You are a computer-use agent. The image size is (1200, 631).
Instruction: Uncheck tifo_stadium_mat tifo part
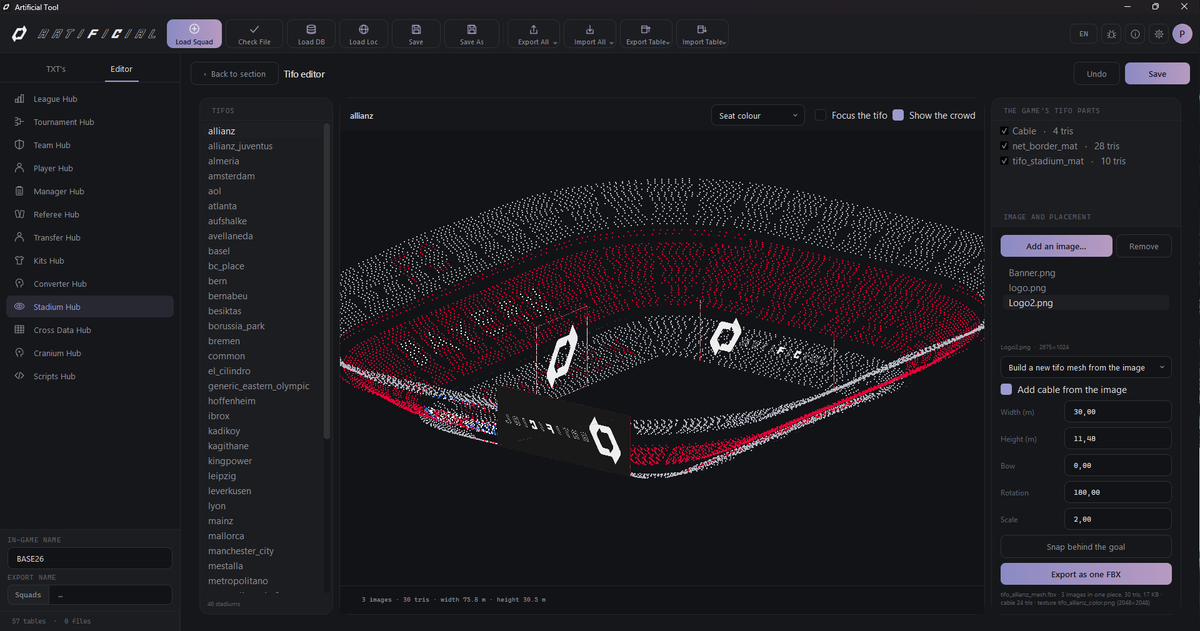[x=1005, y=161]
